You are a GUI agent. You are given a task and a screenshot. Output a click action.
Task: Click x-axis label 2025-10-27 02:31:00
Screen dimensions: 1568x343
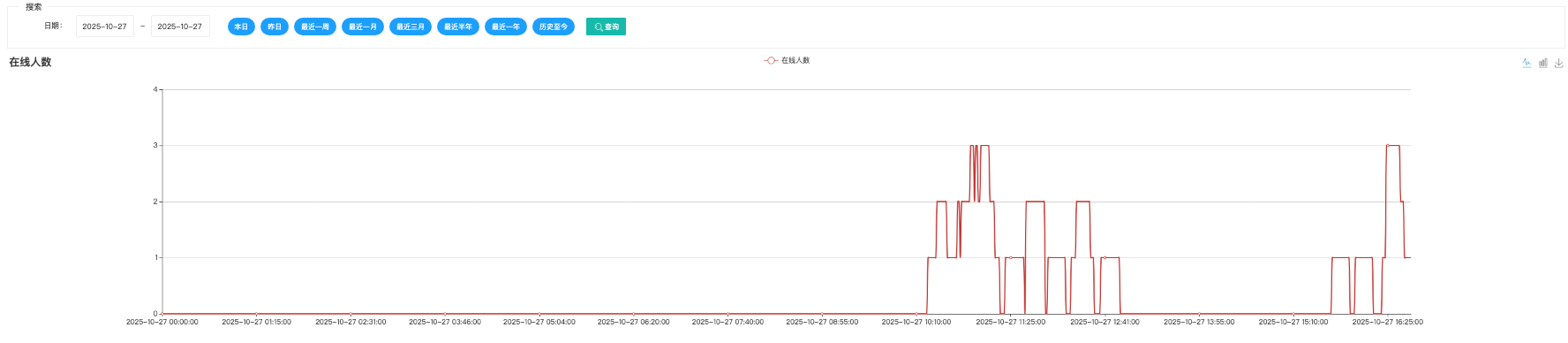tap(351, 322)
